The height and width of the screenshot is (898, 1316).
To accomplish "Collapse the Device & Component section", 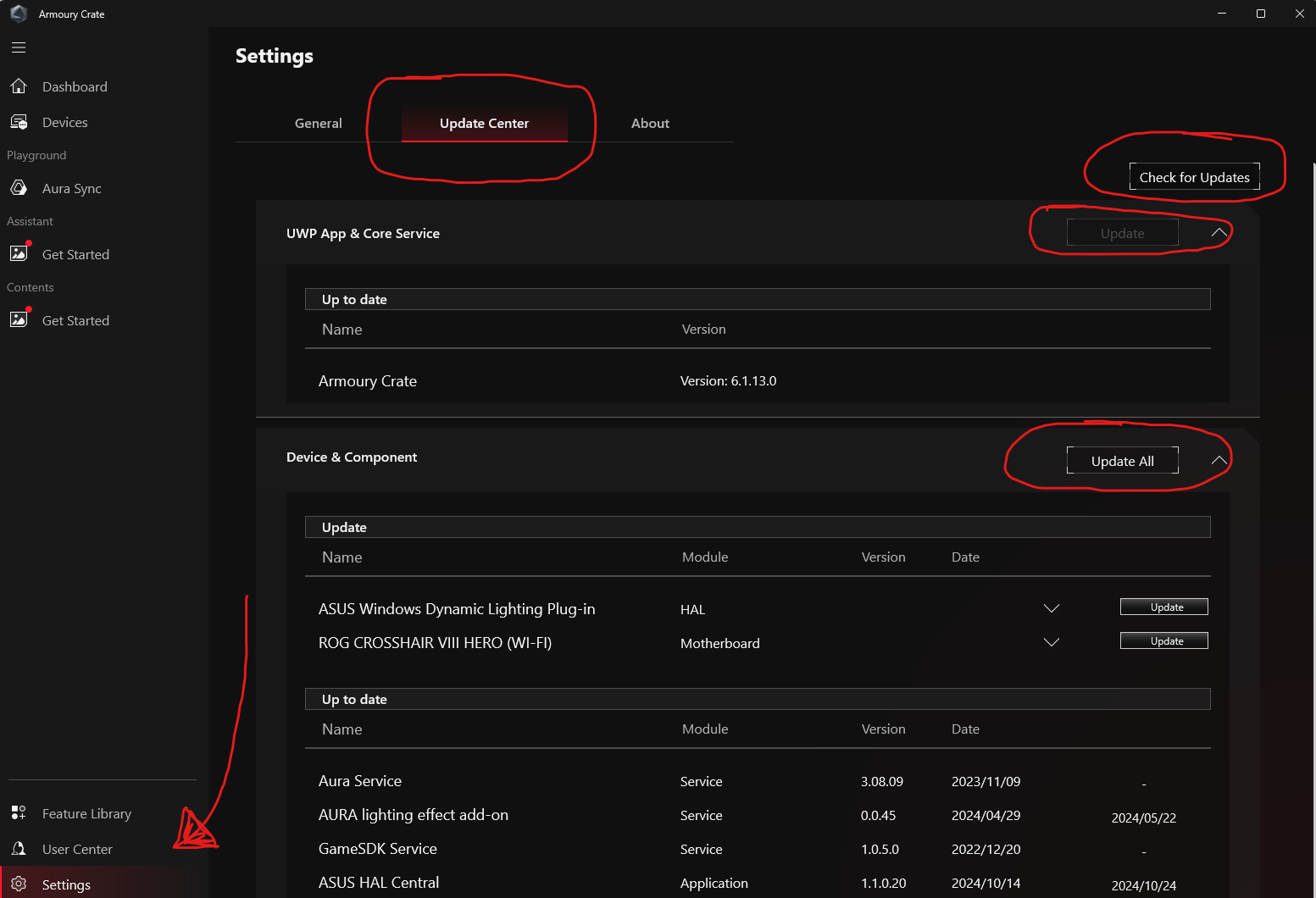I will tap(1219, 460).
